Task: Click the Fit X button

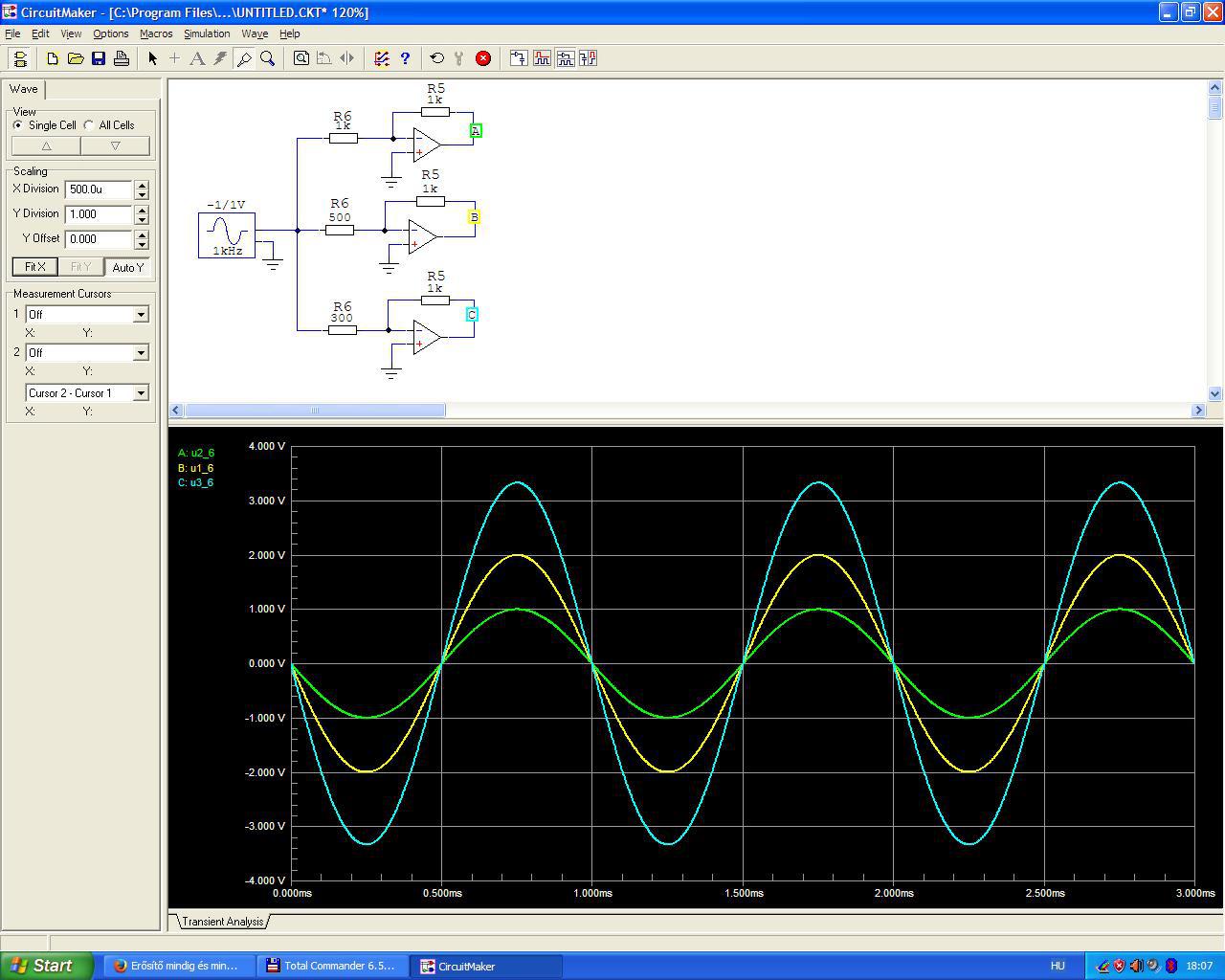Action: tap(34, 267)
